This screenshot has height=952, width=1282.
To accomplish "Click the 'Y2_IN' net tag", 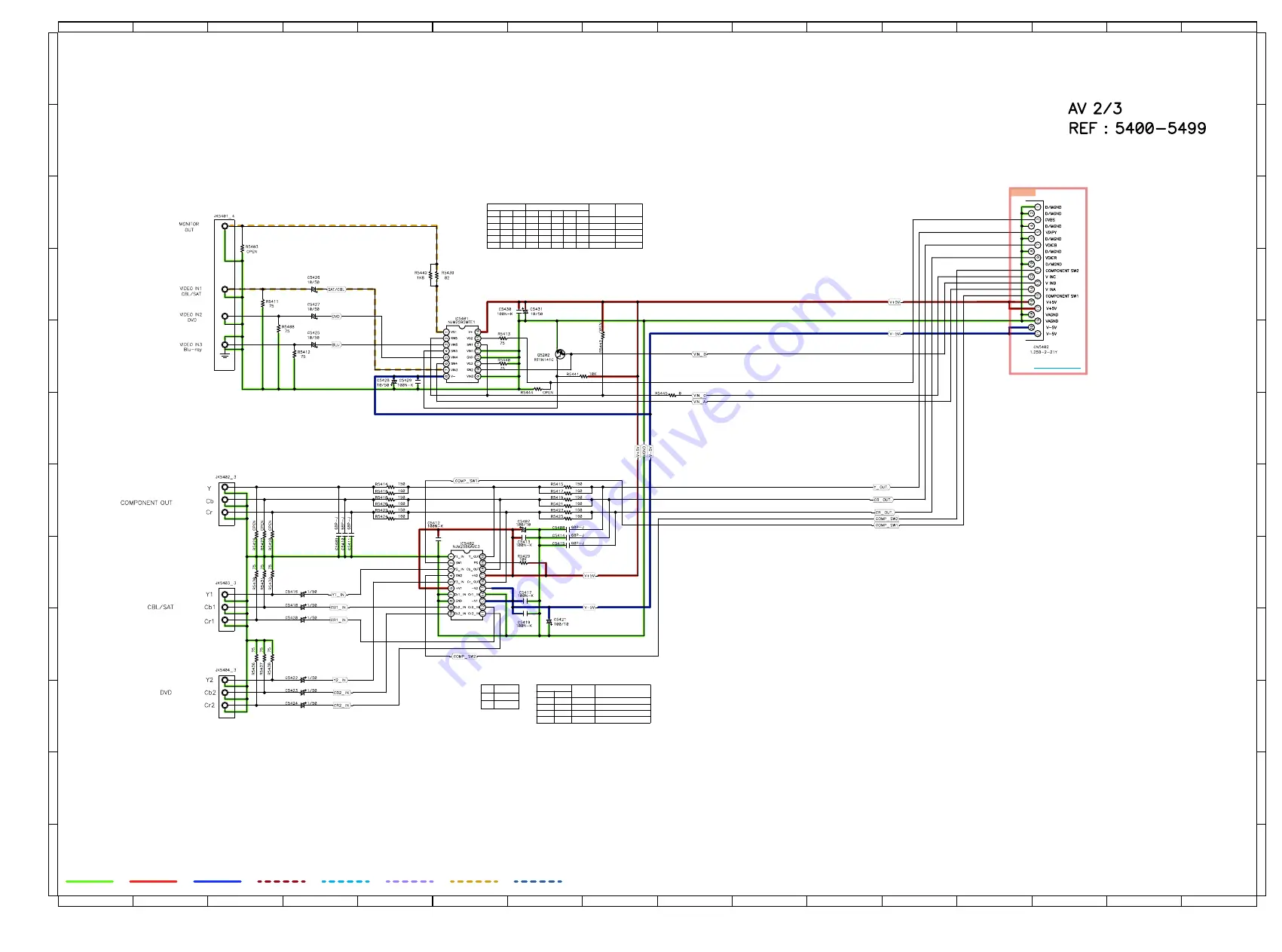I will click(341, 680).
